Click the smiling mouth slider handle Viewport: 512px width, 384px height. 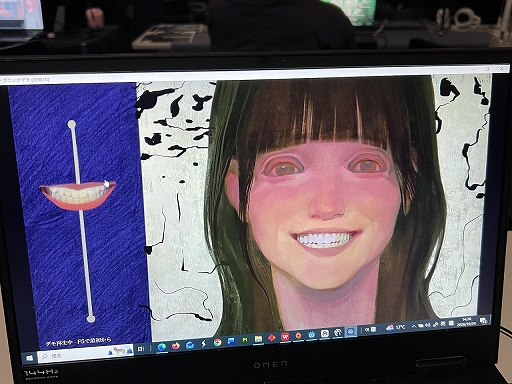[x=78, y=196]
